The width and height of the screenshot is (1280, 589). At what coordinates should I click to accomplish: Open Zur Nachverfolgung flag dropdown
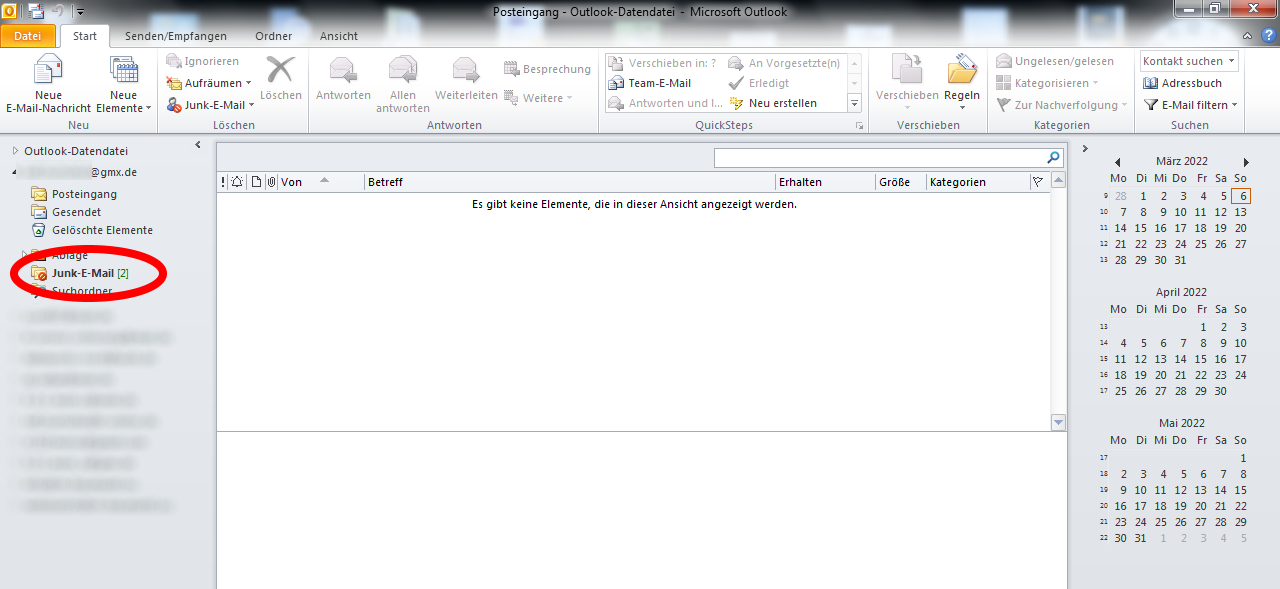click(x=1061, y=104)
